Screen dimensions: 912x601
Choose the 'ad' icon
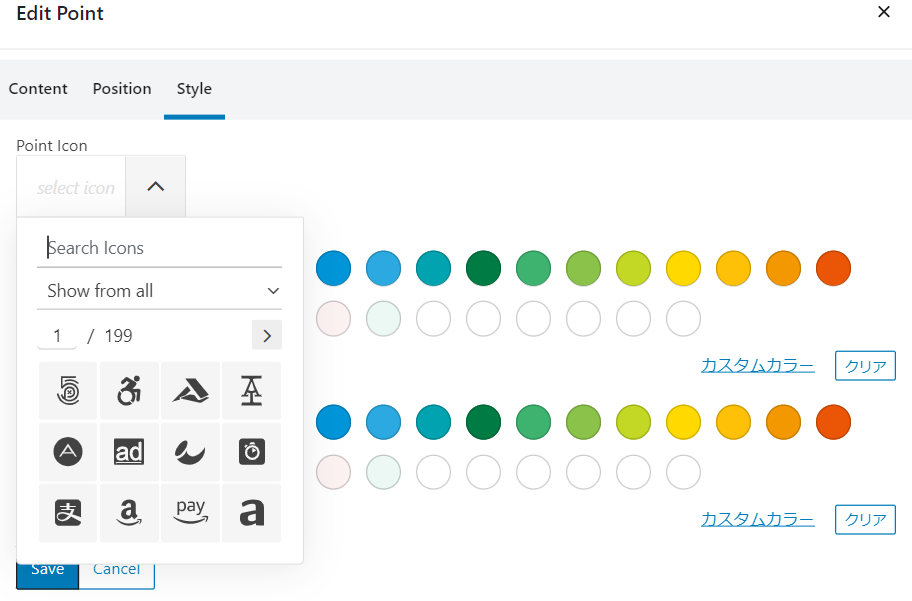[x=129, y=451]
